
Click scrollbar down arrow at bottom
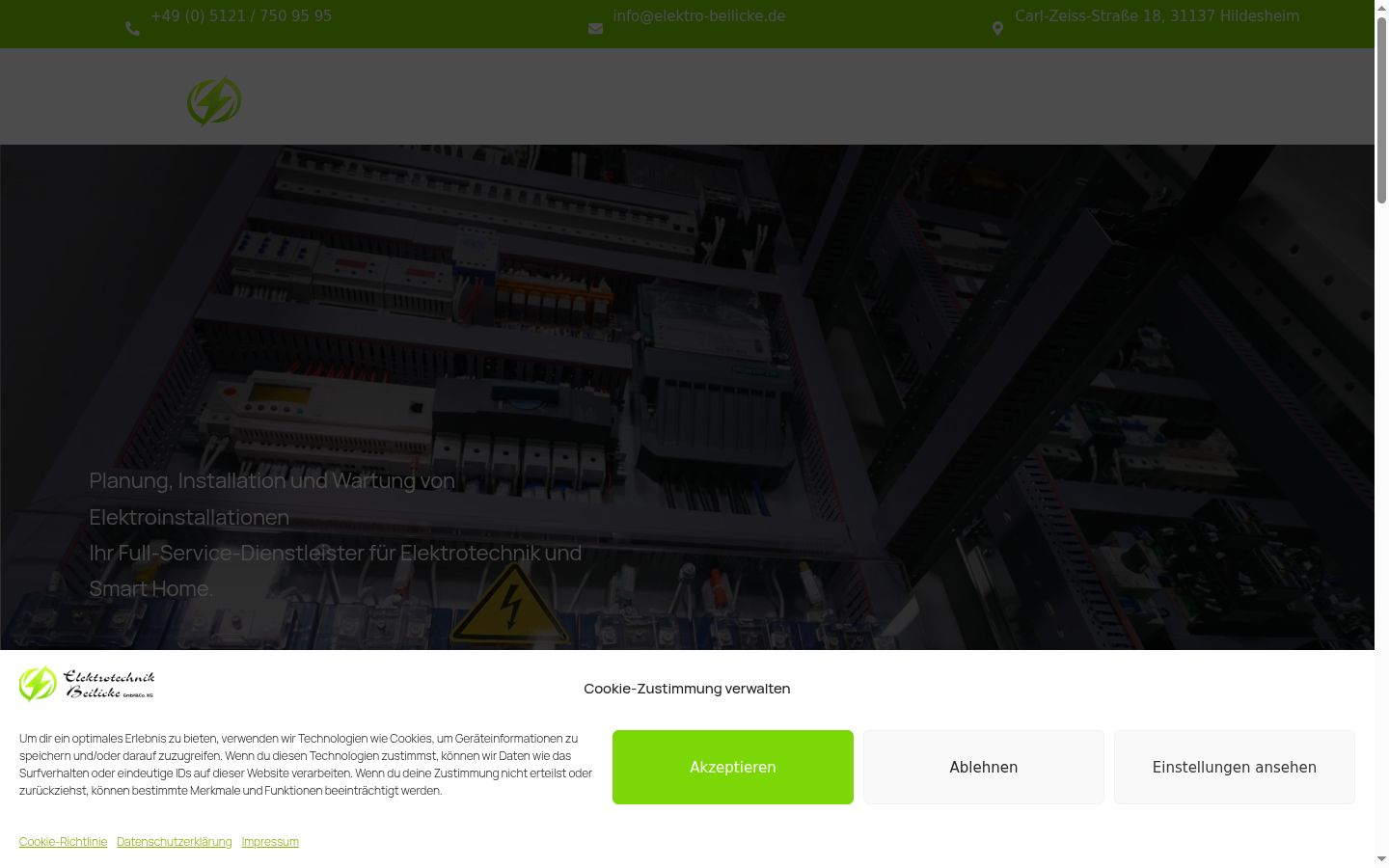(x=1381, y=858)
